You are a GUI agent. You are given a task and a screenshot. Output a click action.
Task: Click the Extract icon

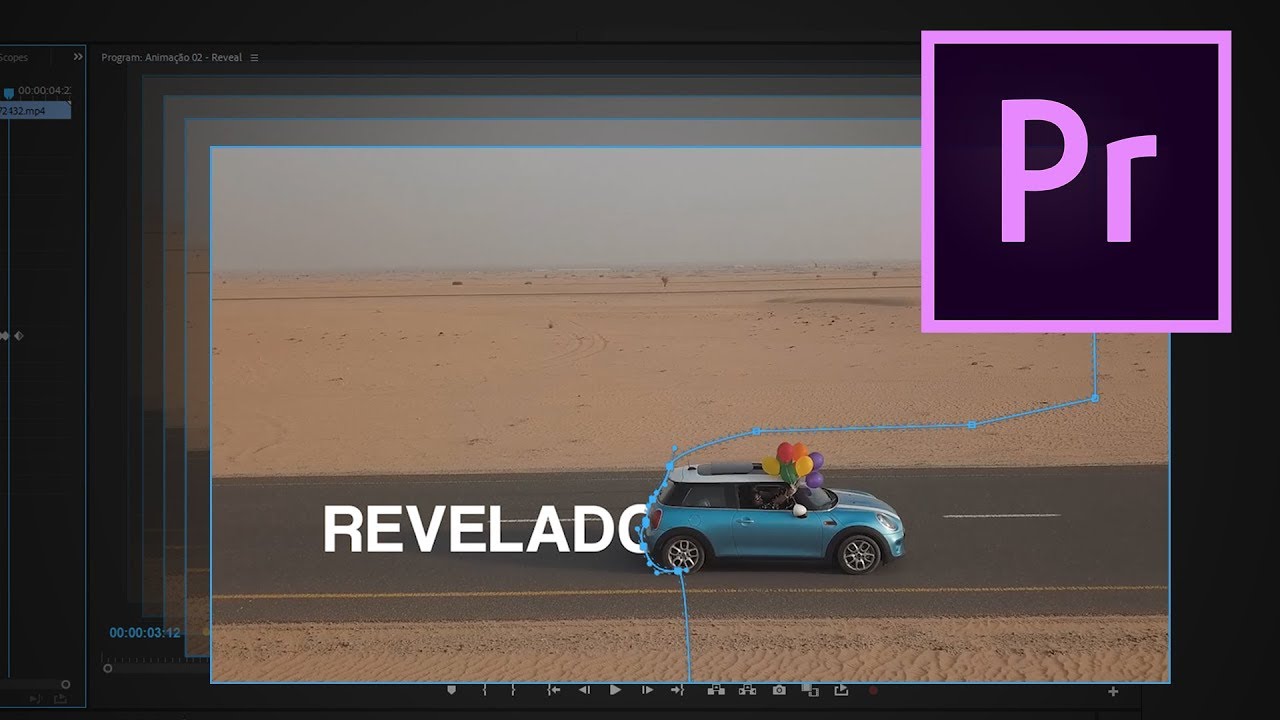point(747,690)
